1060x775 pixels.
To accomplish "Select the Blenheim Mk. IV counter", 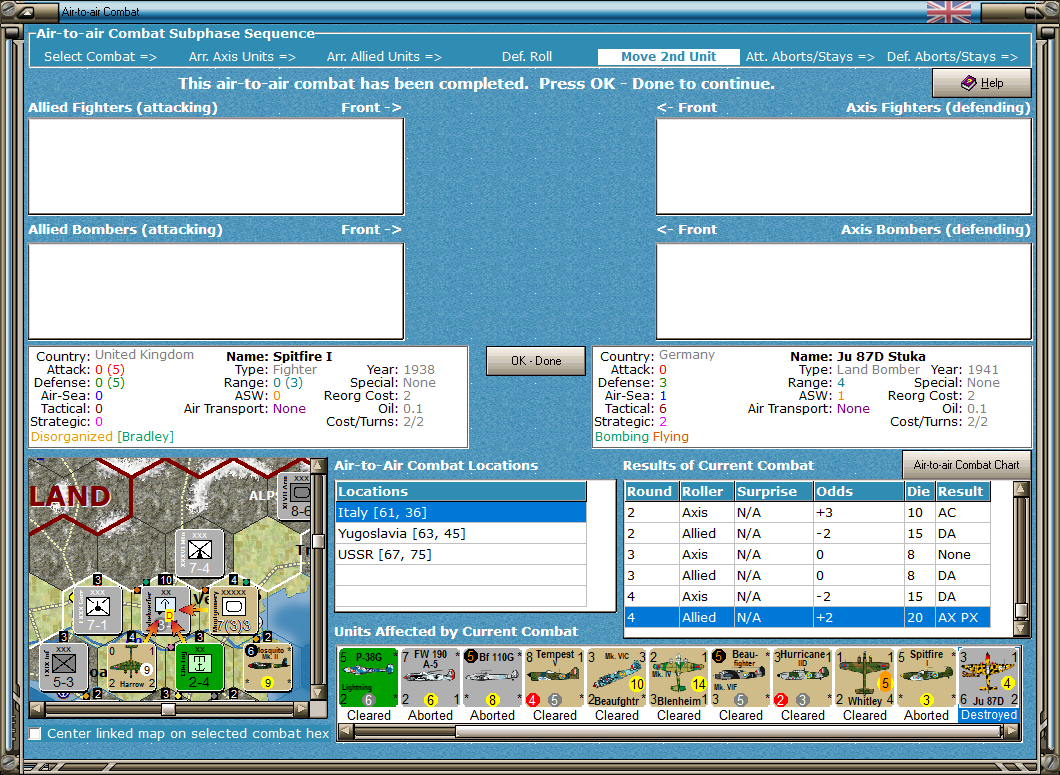I will click(679, 678).
